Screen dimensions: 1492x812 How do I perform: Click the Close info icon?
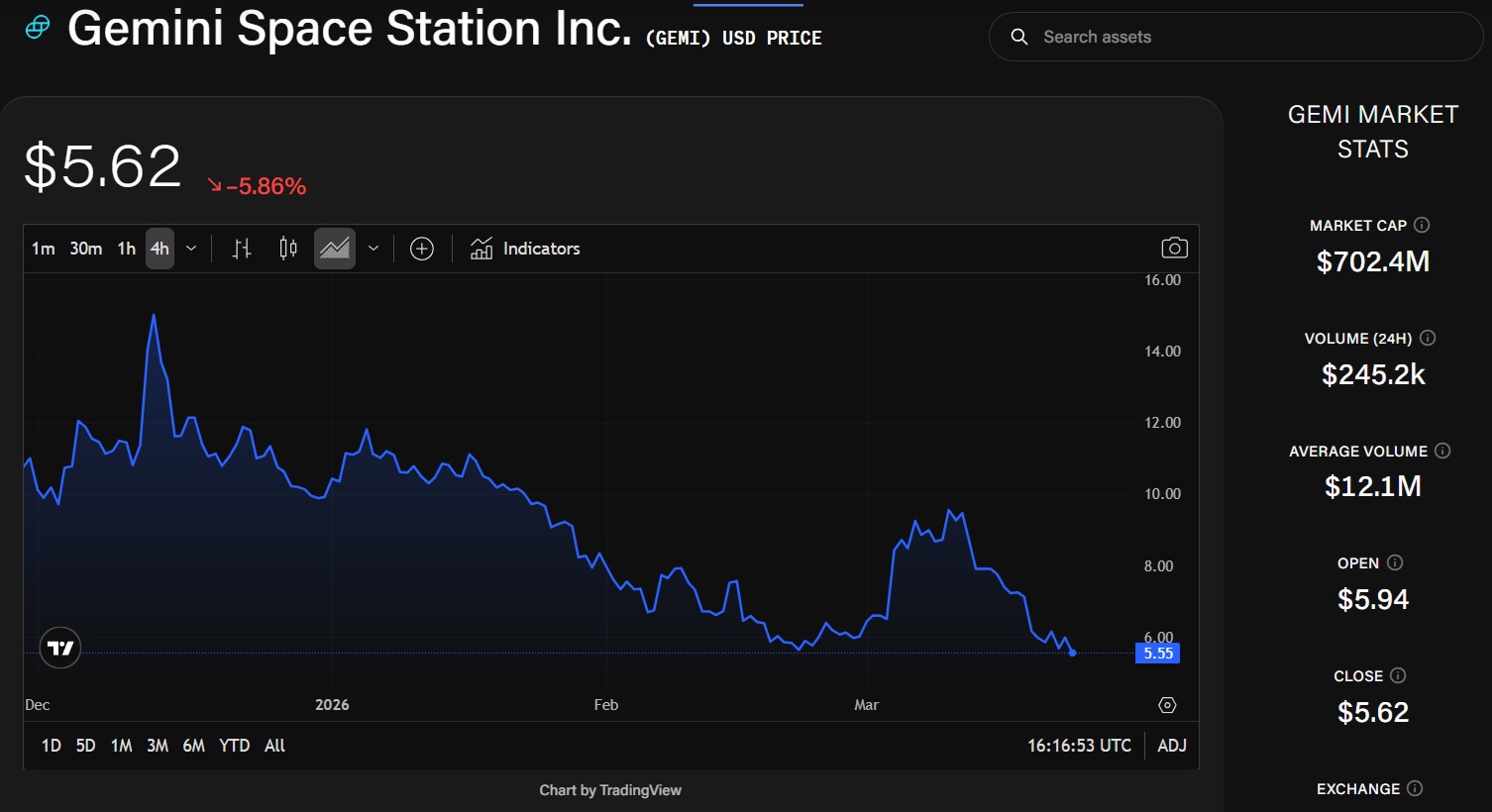1398,675
